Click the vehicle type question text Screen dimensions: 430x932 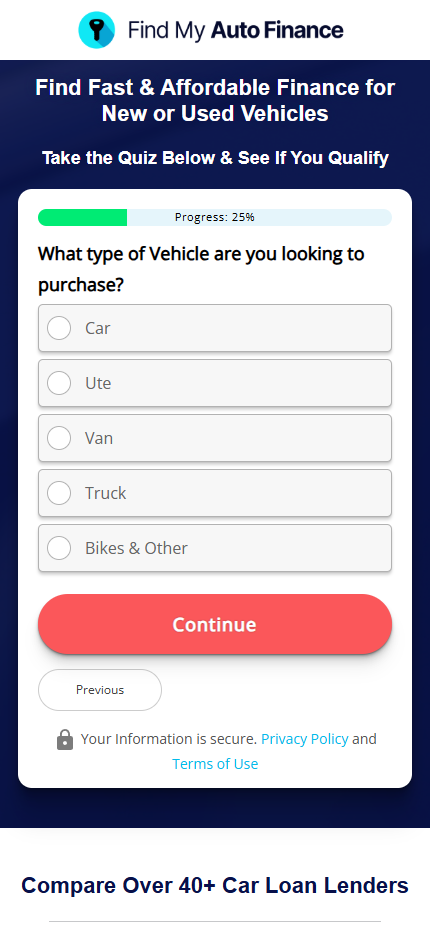coord(201,269)
